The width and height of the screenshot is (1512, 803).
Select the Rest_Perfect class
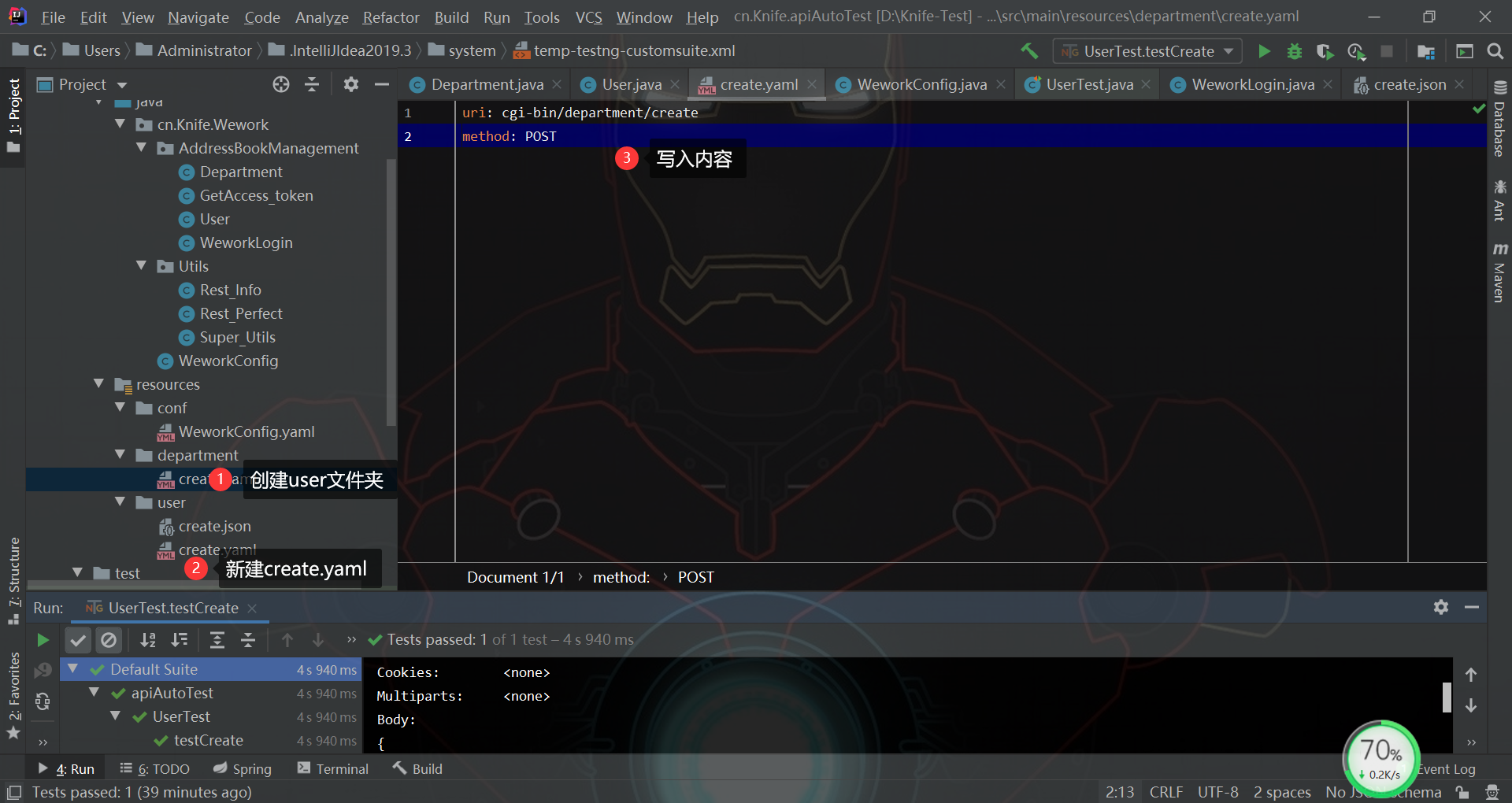[240, 313]
